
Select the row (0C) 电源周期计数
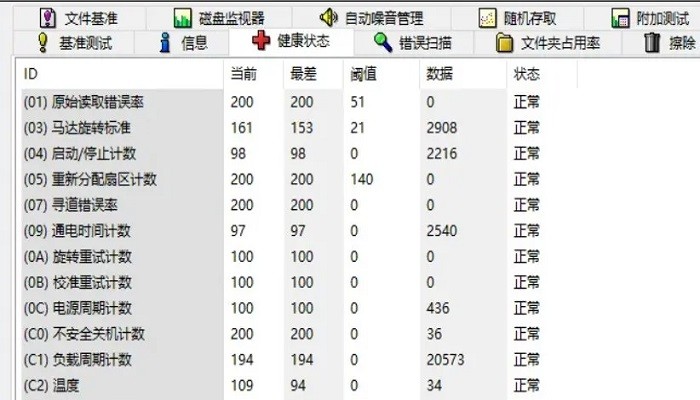pyautogui.click(x=299, y=308)
